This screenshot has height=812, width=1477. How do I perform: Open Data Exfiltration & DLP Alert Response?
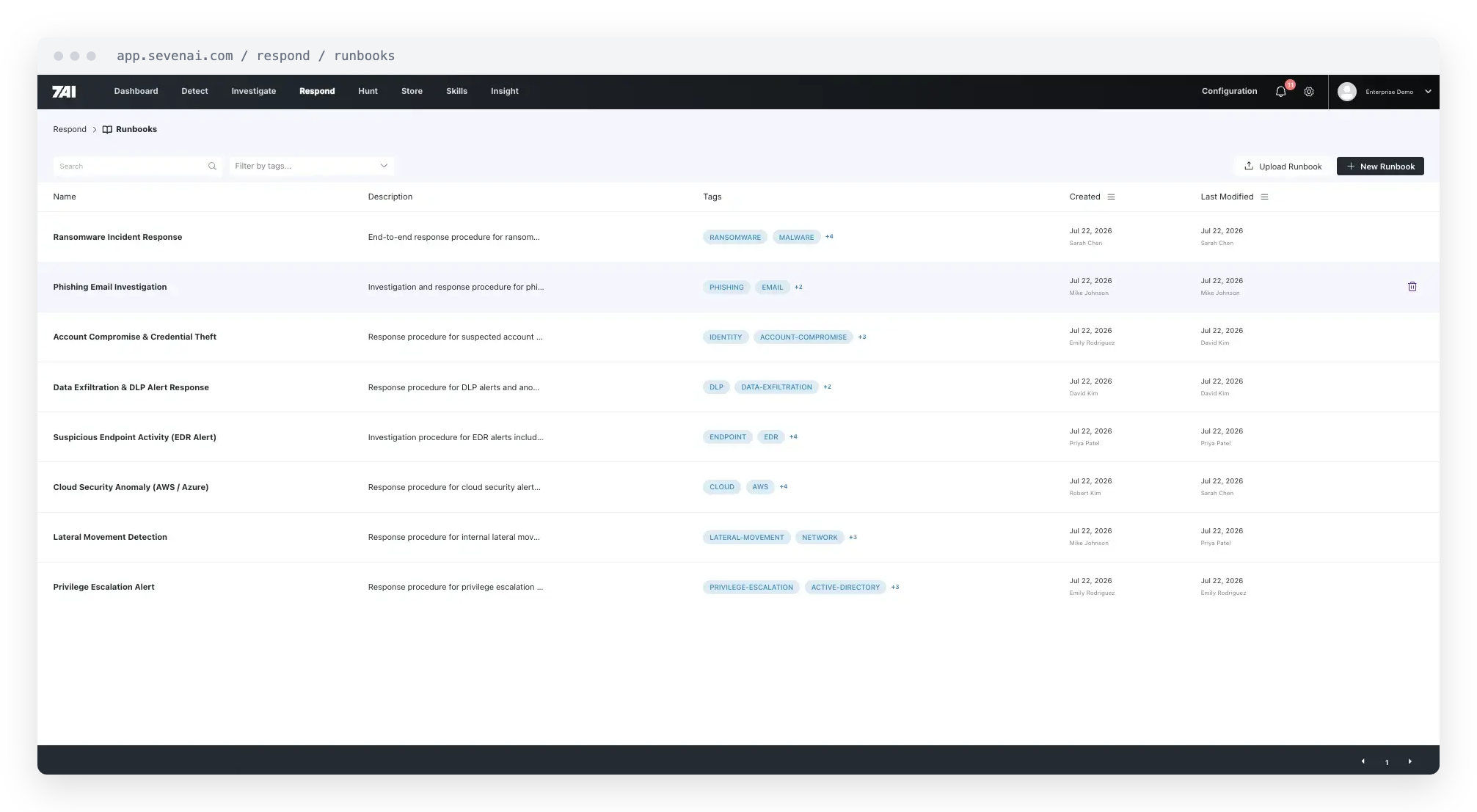point(131,388)
